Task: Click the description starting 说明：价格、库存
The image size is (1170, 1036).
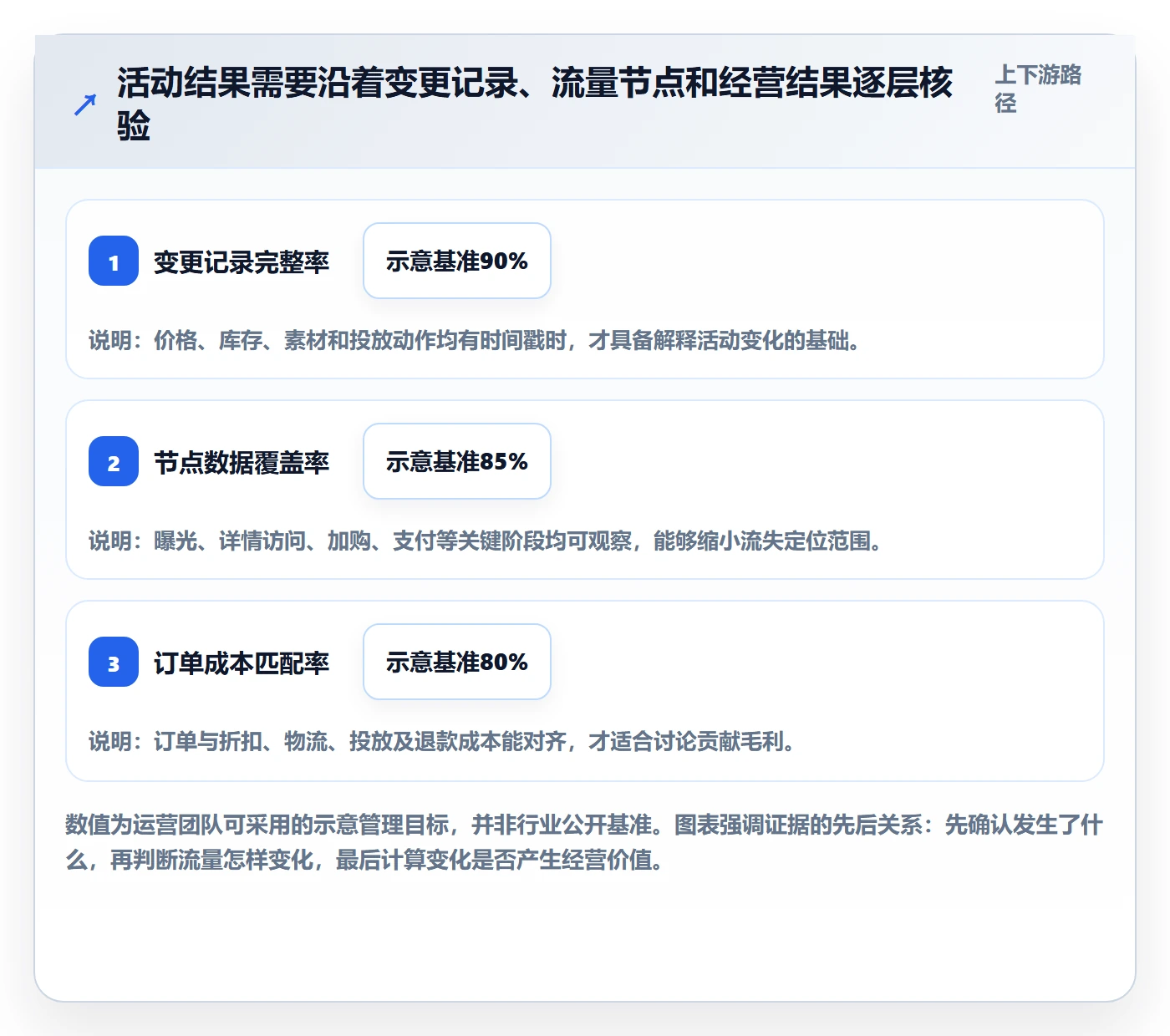Action: (x=476, y=340)
